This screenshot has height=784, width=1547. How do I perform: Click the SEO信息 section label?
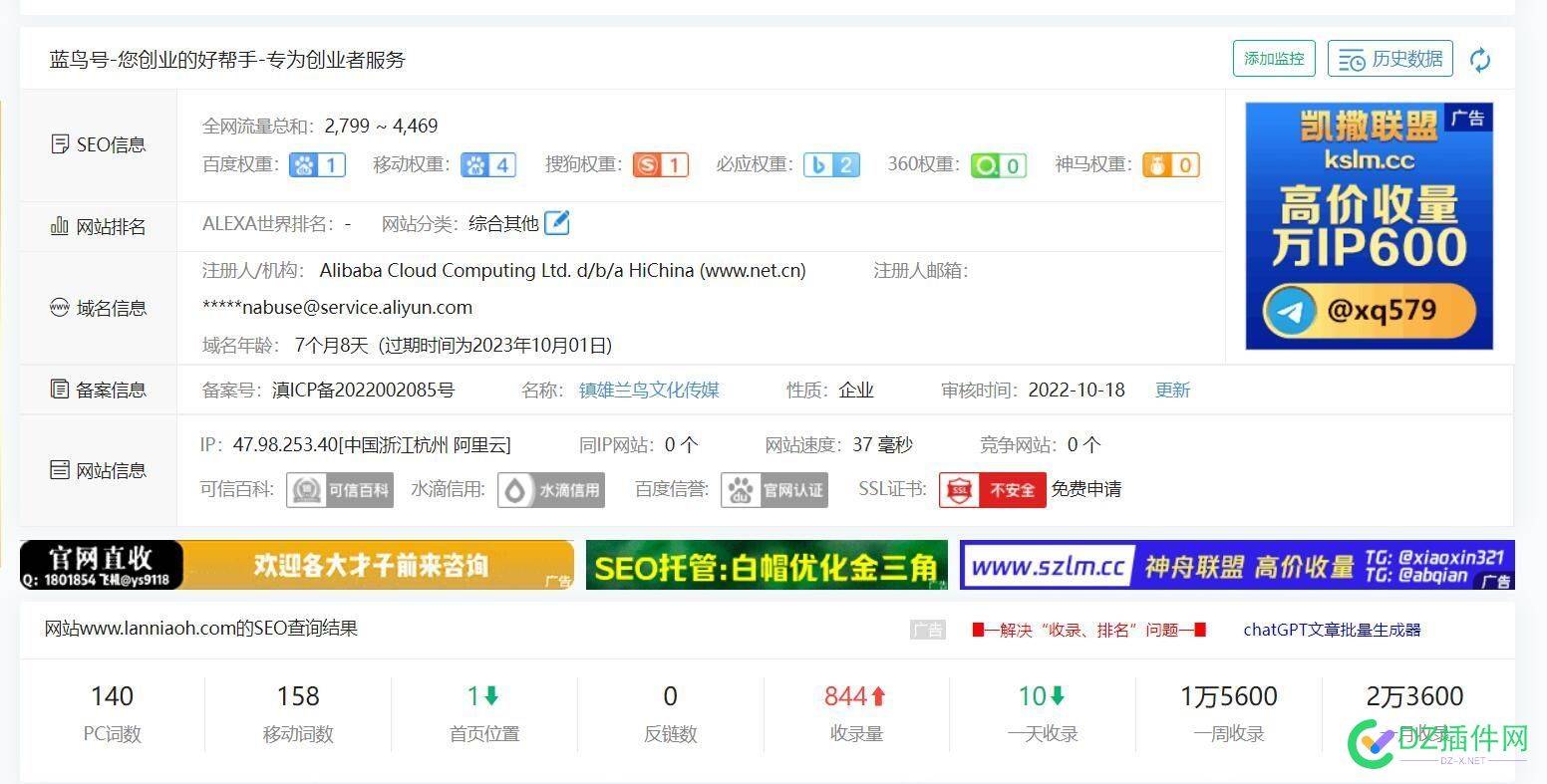pos(99,144)
